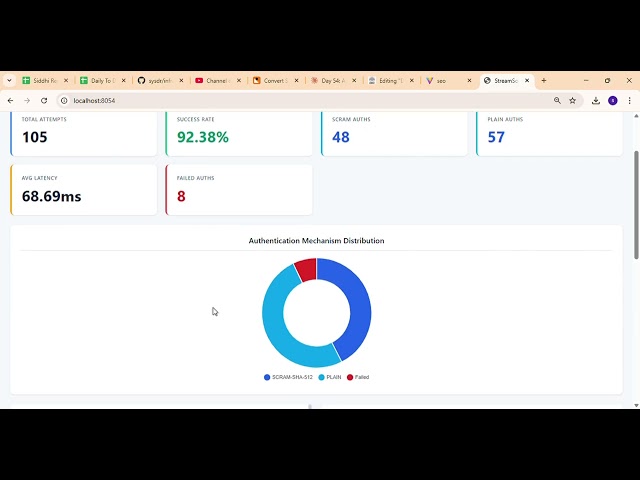Close the StreamSo tab
Screen dimensions: 640x480
coord(527,81)
